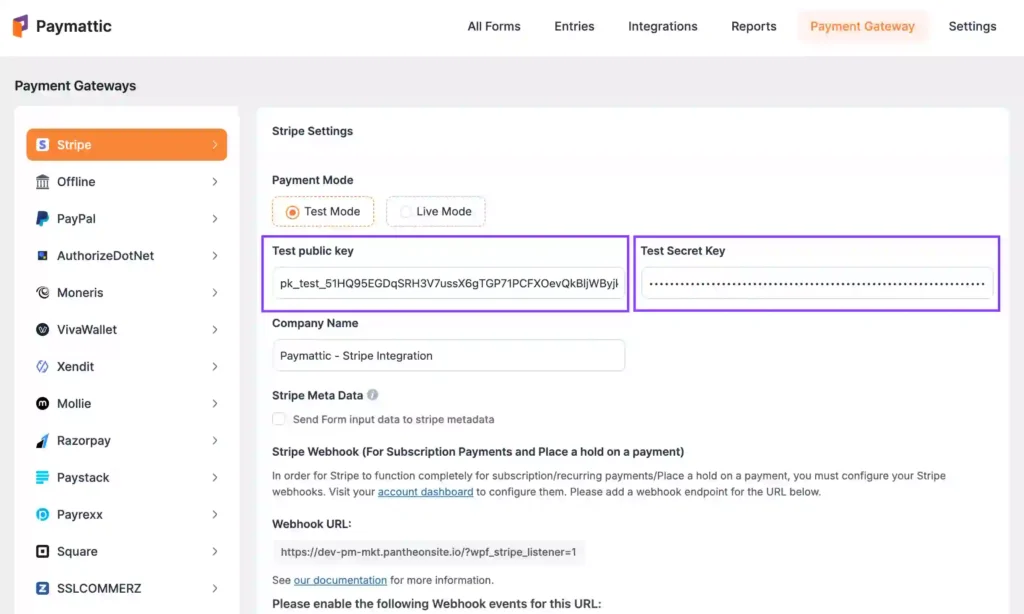The image size is (1024, 614).
Task: Open the account dashboard link
Action: coord(425,492)
